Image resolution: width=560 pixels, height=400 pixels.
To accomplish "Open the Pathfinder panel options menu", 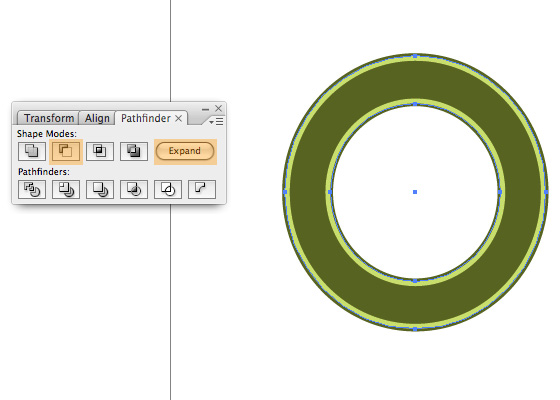I will pos(216,121).
